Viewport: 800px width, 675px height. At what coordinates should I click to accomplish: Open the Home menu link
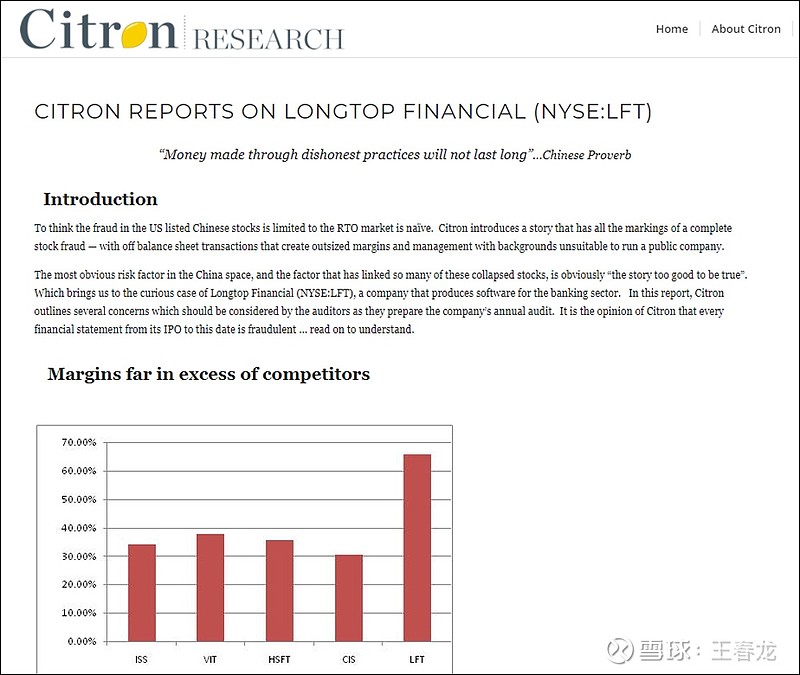(671, 29)
